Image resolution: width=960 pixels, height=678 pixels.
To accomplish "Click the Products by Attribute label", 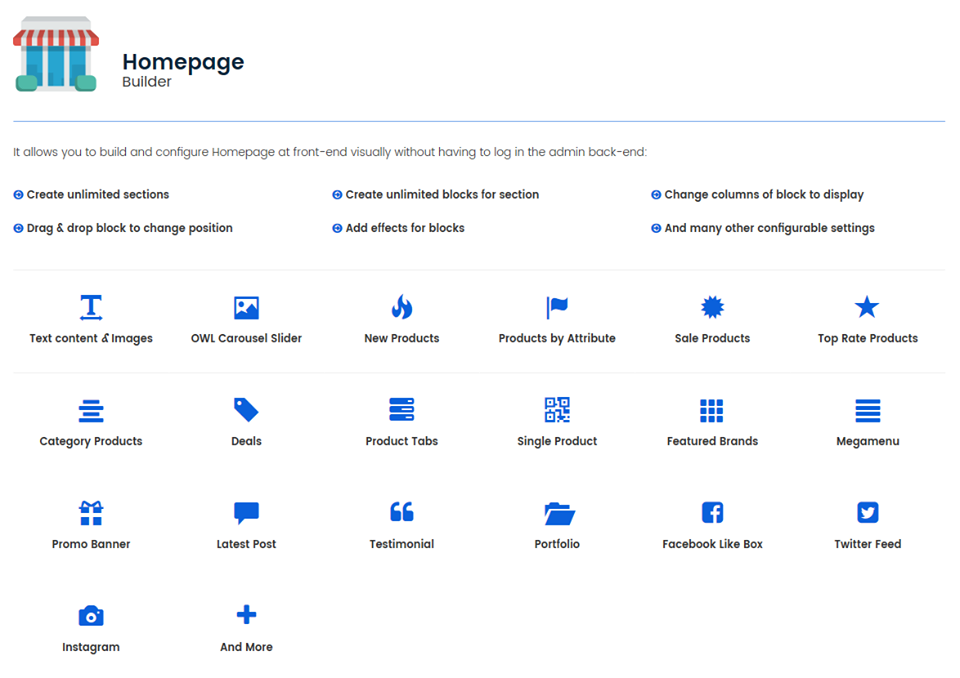I will click(557, 338).
